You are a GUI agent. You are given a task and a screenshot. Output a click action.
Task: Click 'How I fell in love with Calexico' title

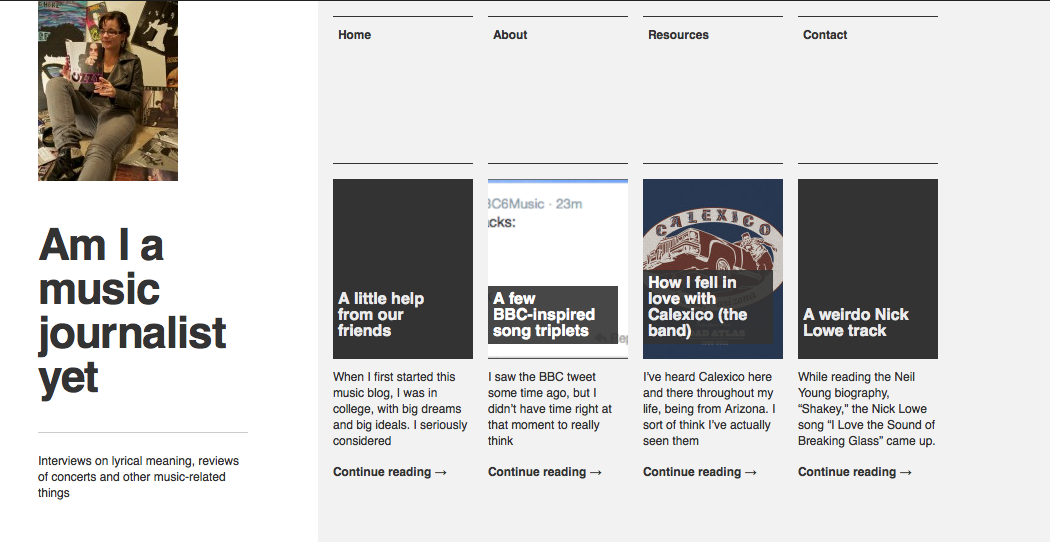tap(697, 306)
